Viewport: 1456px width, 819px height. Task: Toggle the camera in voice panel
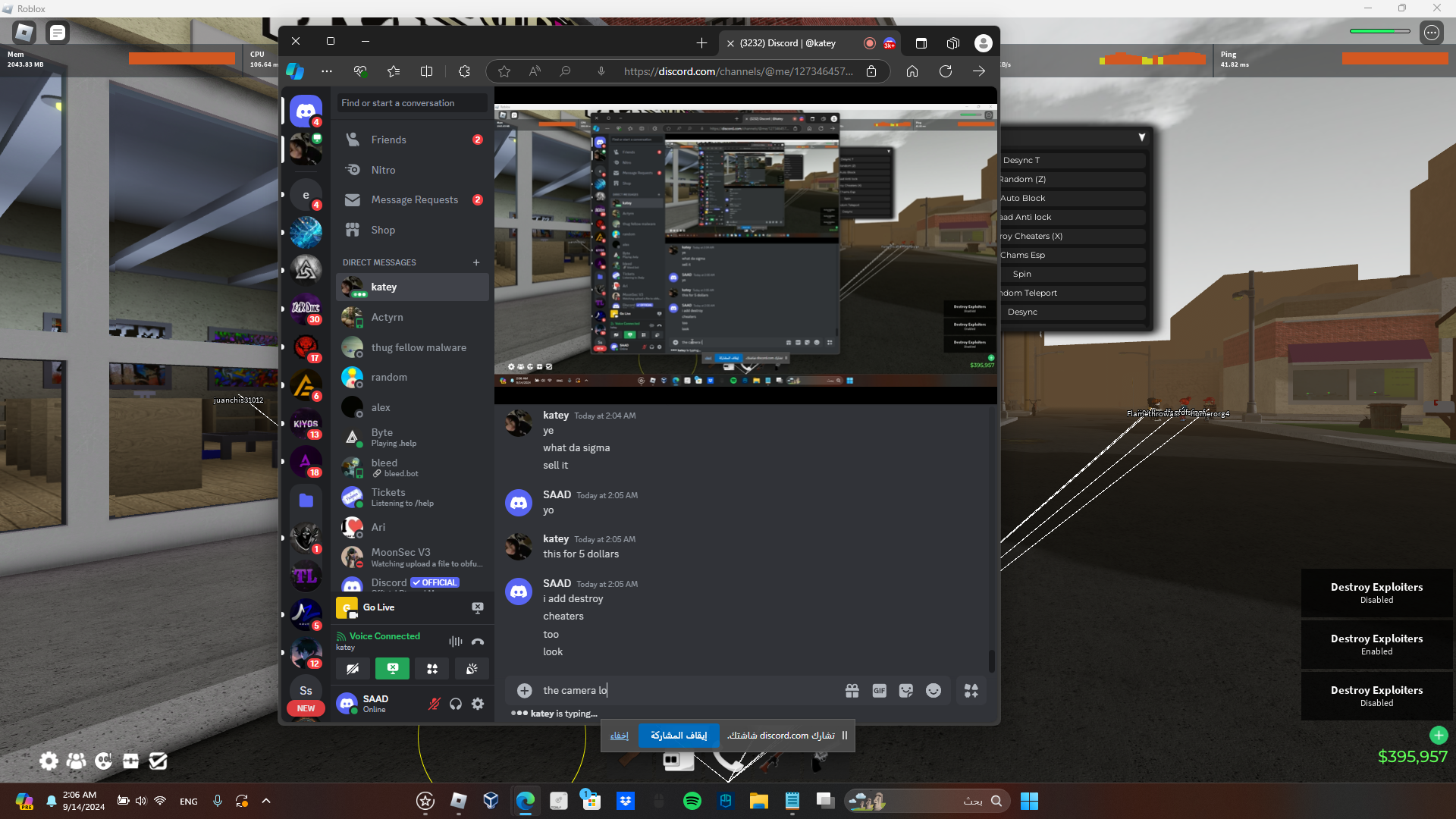pos(353,669)
